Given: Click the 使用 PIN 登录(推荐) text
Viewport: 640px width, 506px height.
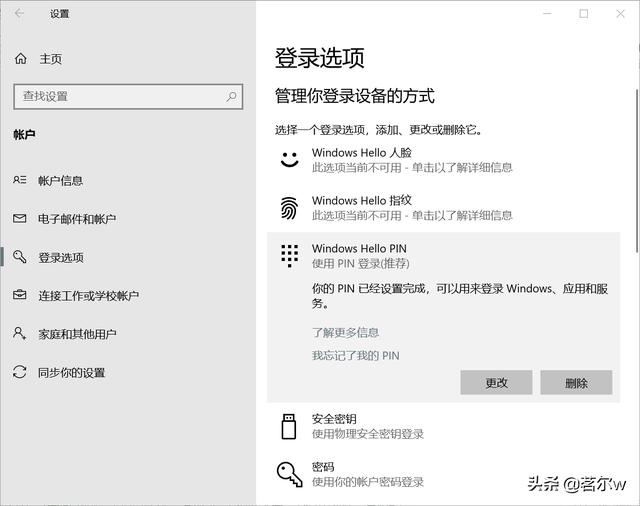Looking at the screenshot, I should tap(361, 264).
